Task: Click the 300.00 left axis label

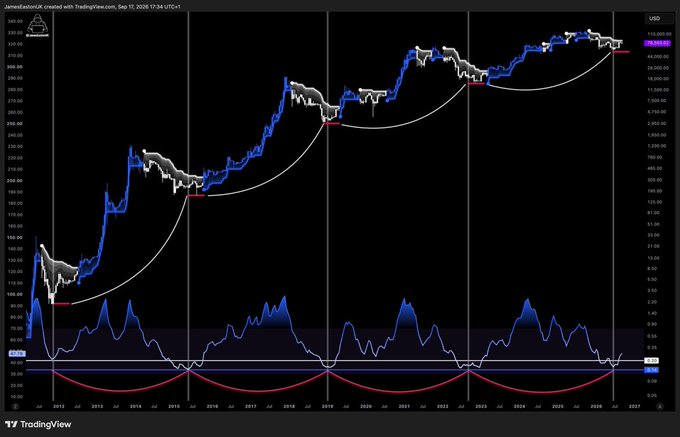Action: [x=15, y=67]
